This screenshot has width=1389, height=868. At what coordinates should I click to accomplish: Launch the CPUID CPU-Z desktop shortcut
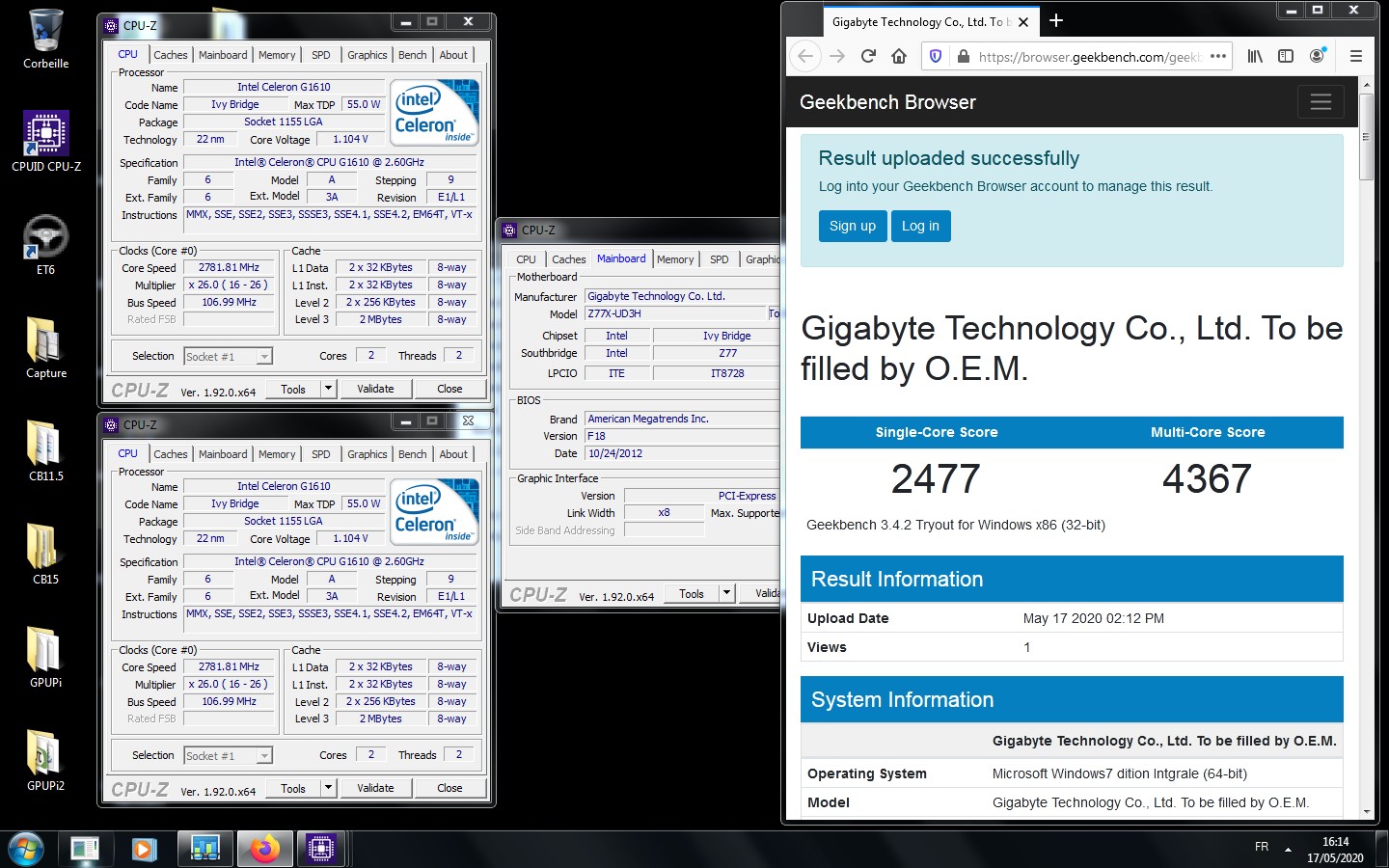[45, 142]
